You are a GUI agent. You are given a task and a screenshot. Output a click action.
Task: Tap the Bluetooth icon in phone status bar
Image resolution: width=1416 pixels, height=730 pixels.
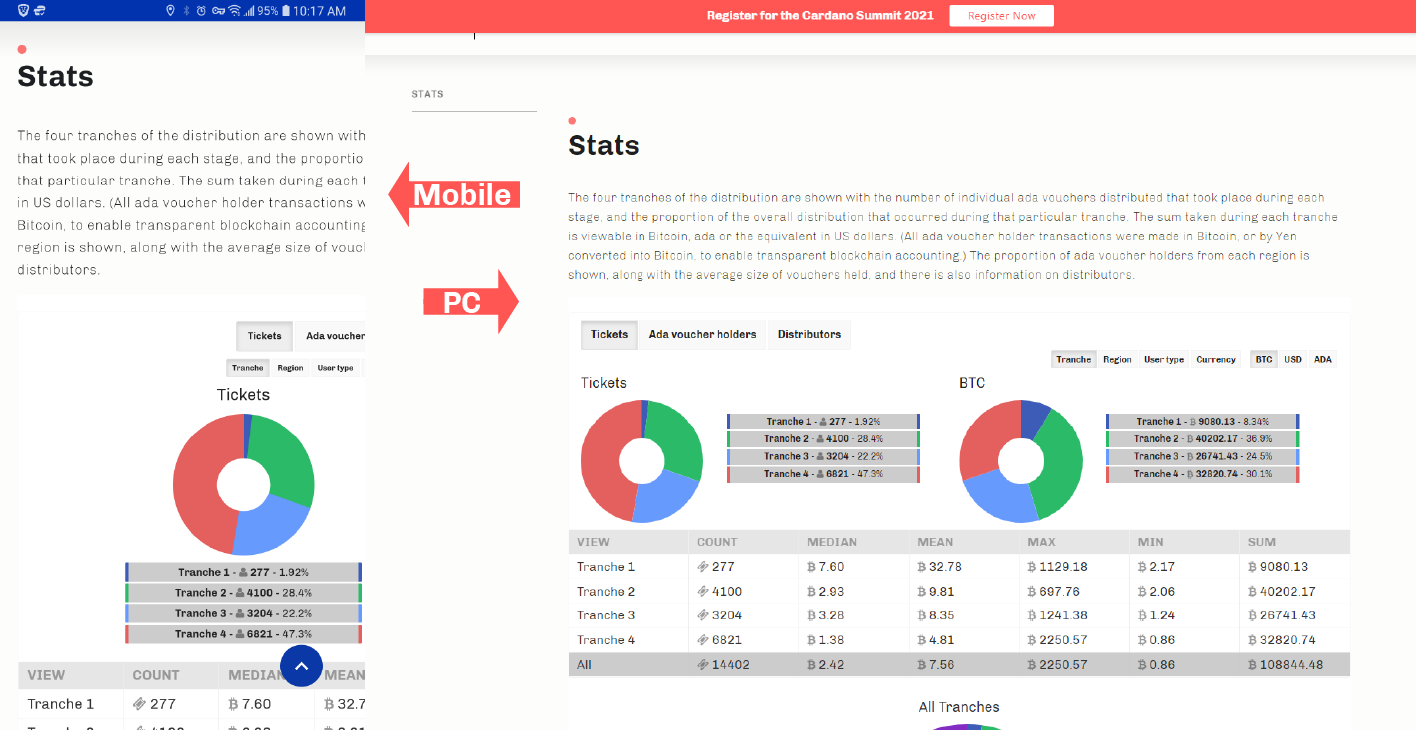[186, 11]
